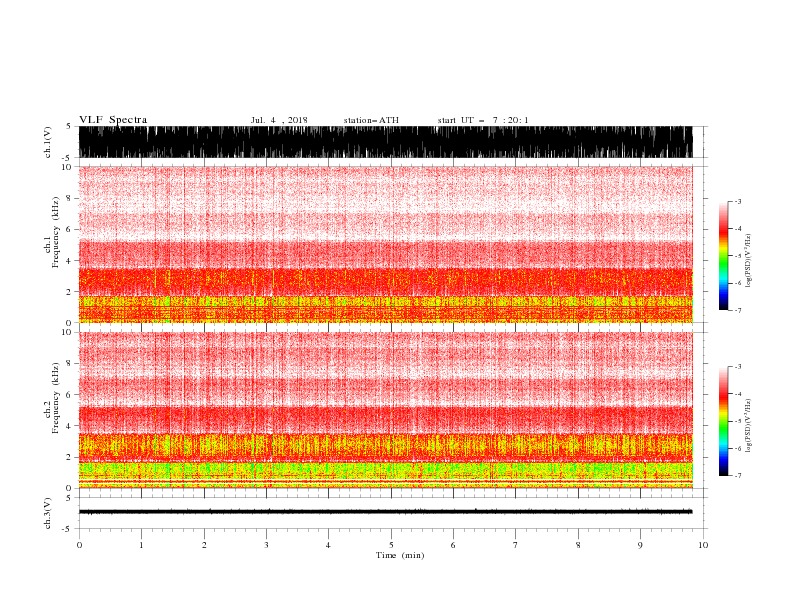Click the upper PSD color scale bar

[724, 256]
